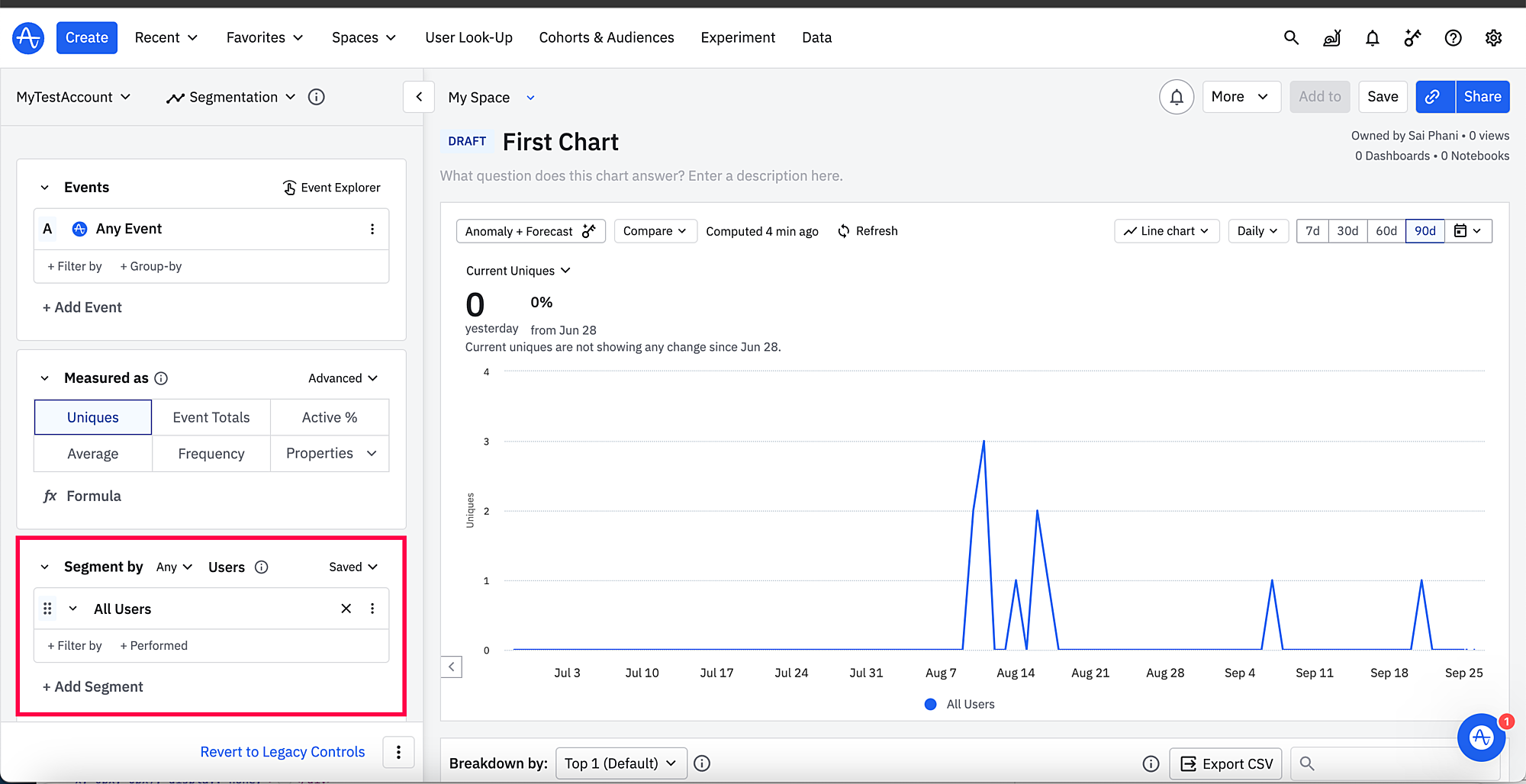This screenshot has height=784, width=1526.
Task: Copy chart link with the link icon
Action: pyautogui.click(x=1434, y=97)
